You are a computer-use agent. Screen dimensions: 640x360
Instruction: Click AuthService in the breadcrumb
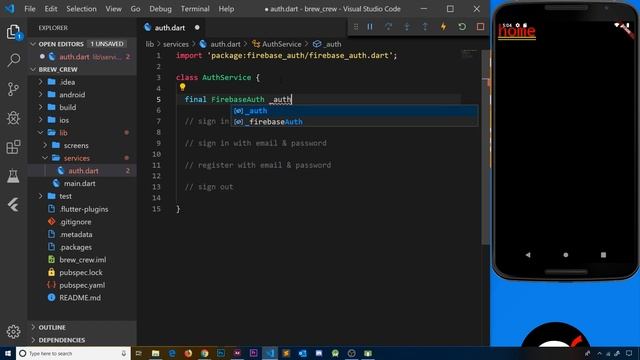point(281,44)
